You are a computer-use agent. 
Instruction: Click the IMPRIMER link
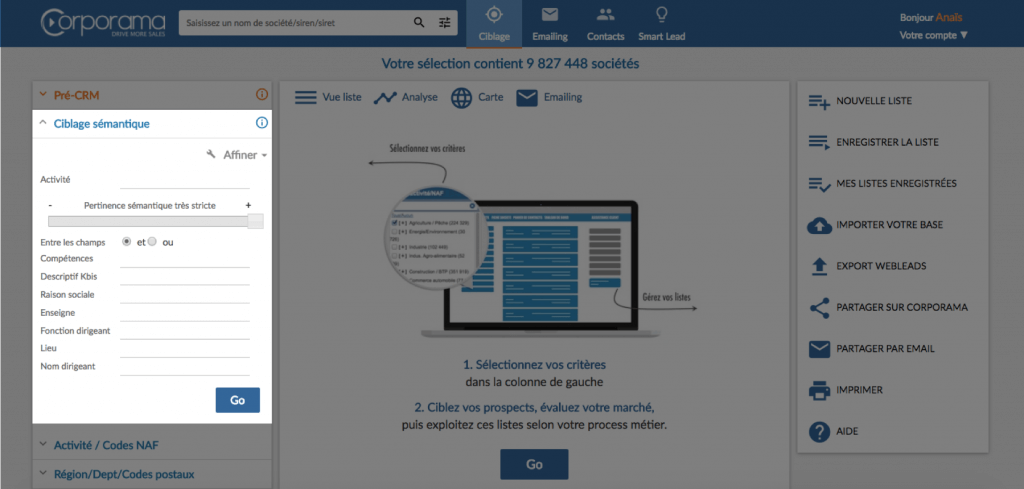859,390
